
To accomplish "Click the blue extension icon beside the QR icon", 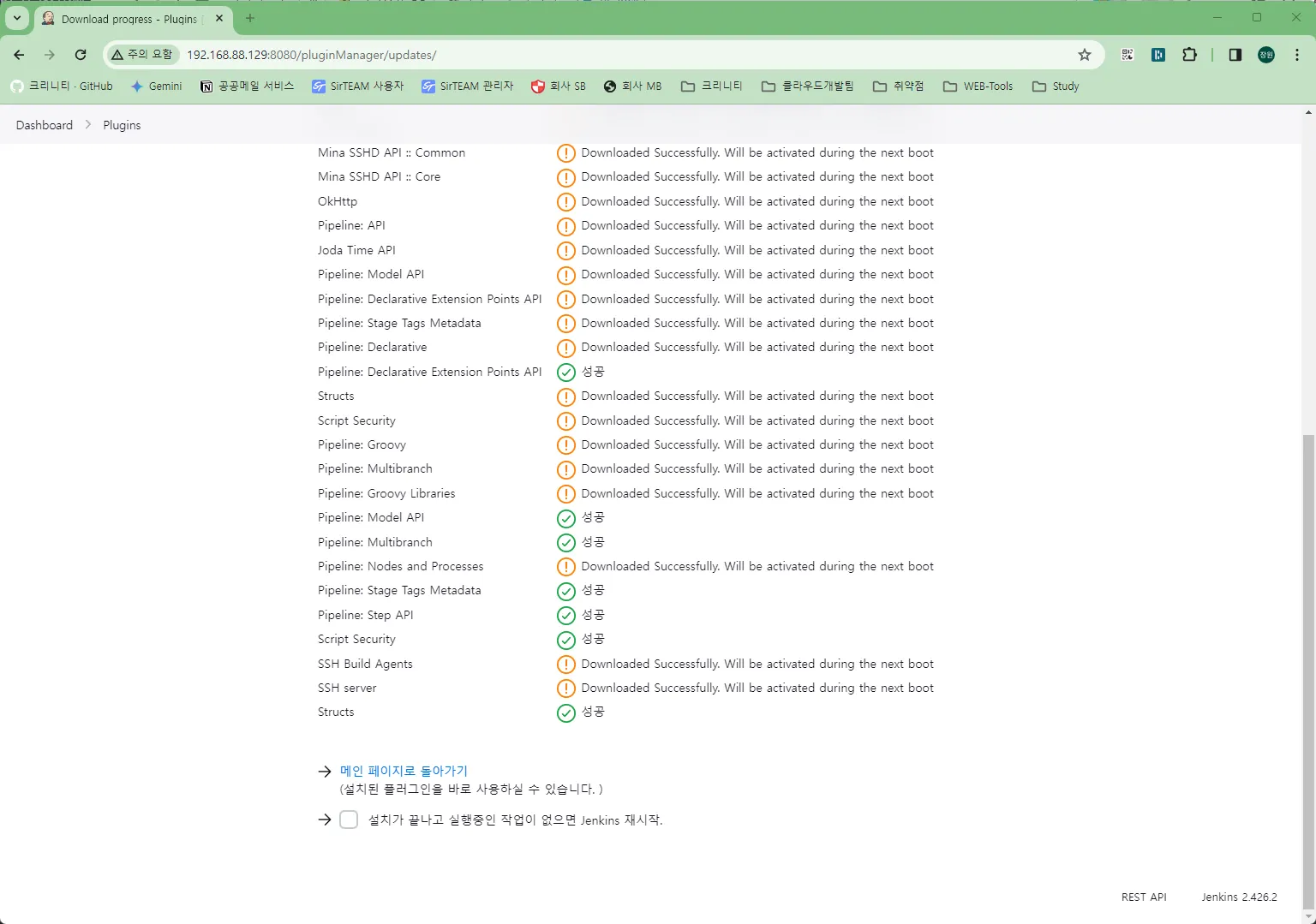I will pos(1158,55).
